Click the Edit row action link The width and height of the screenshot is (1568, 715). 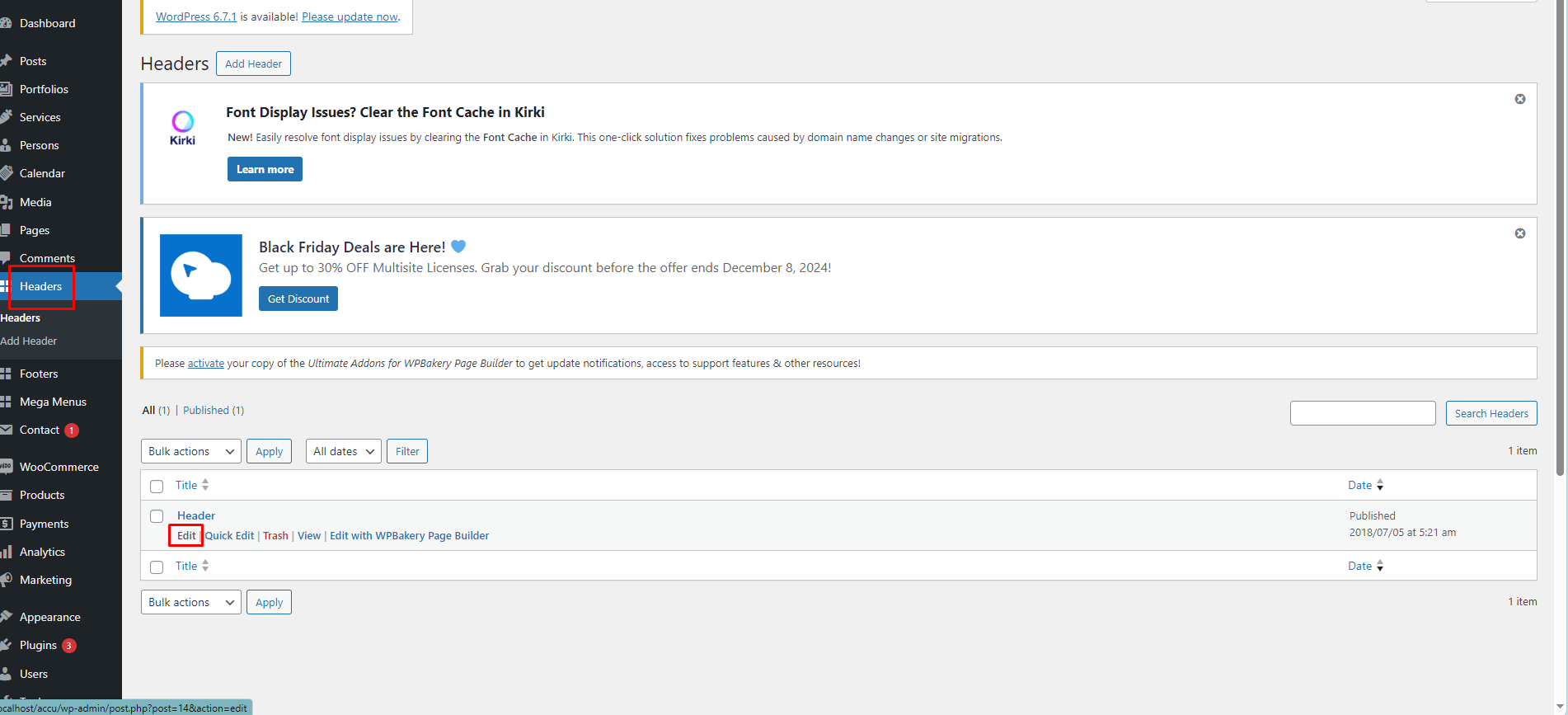(x=186, y=535)
